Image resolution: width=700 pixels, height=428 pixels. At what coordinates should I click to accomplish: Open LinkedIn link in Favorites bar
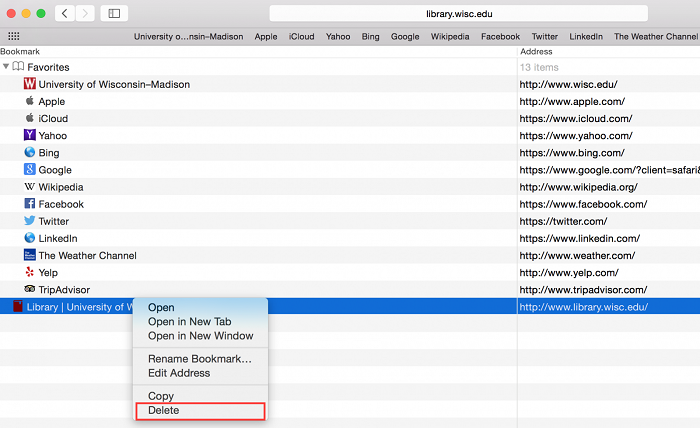pos(586,37)
